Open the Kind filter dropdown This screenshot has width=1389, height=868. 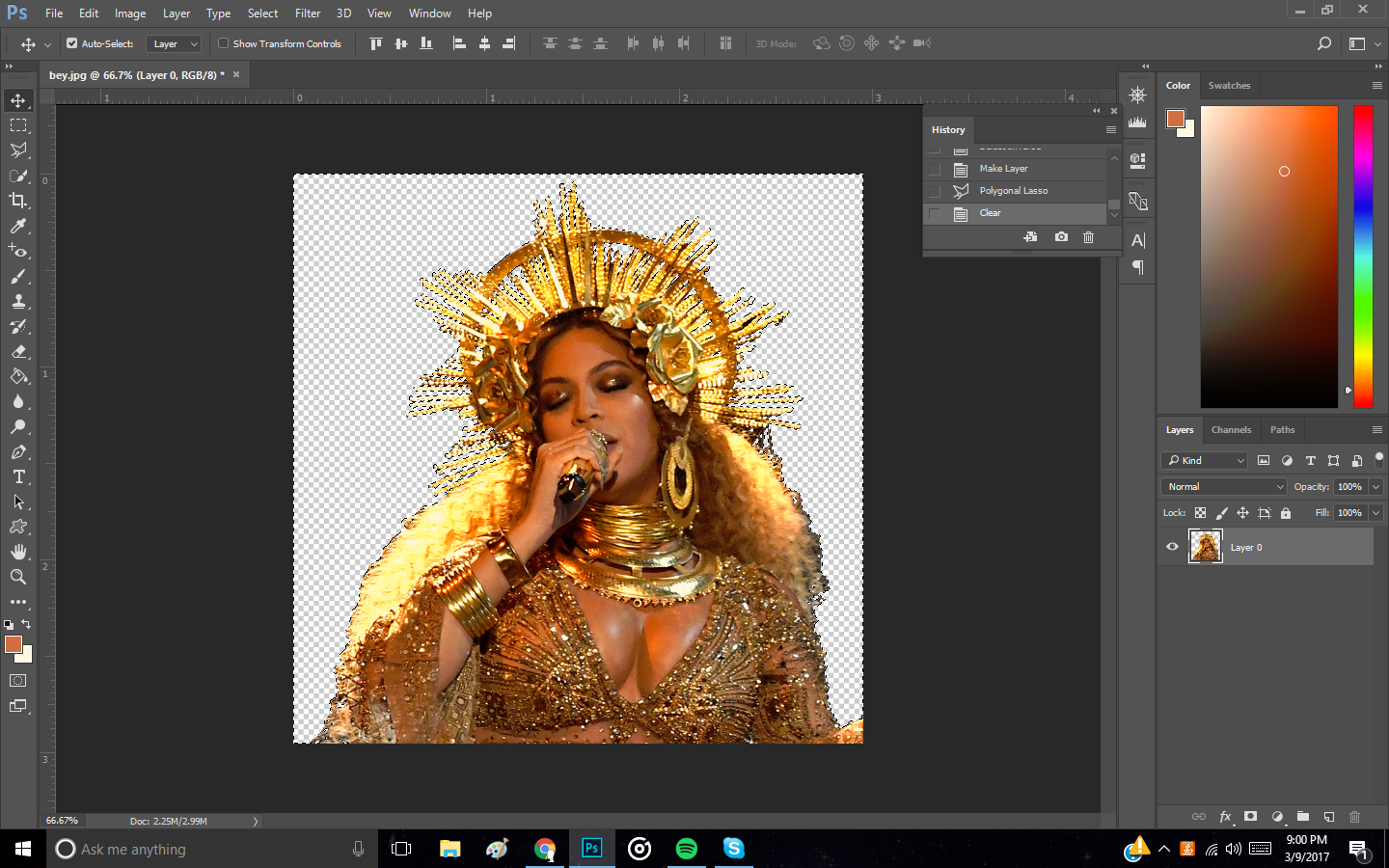point(1205,461)
